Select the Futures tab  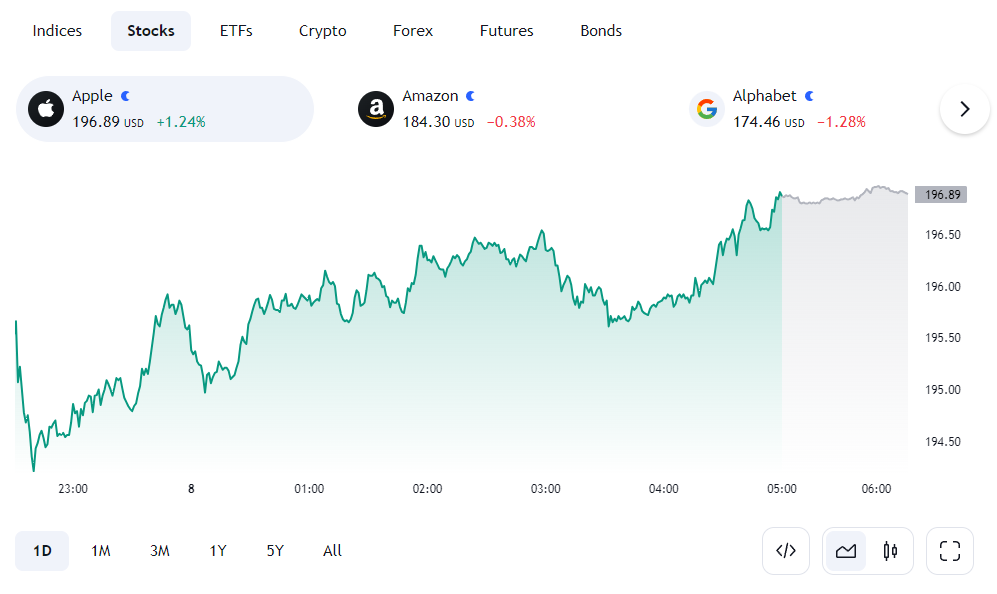[x=506, y=31]
